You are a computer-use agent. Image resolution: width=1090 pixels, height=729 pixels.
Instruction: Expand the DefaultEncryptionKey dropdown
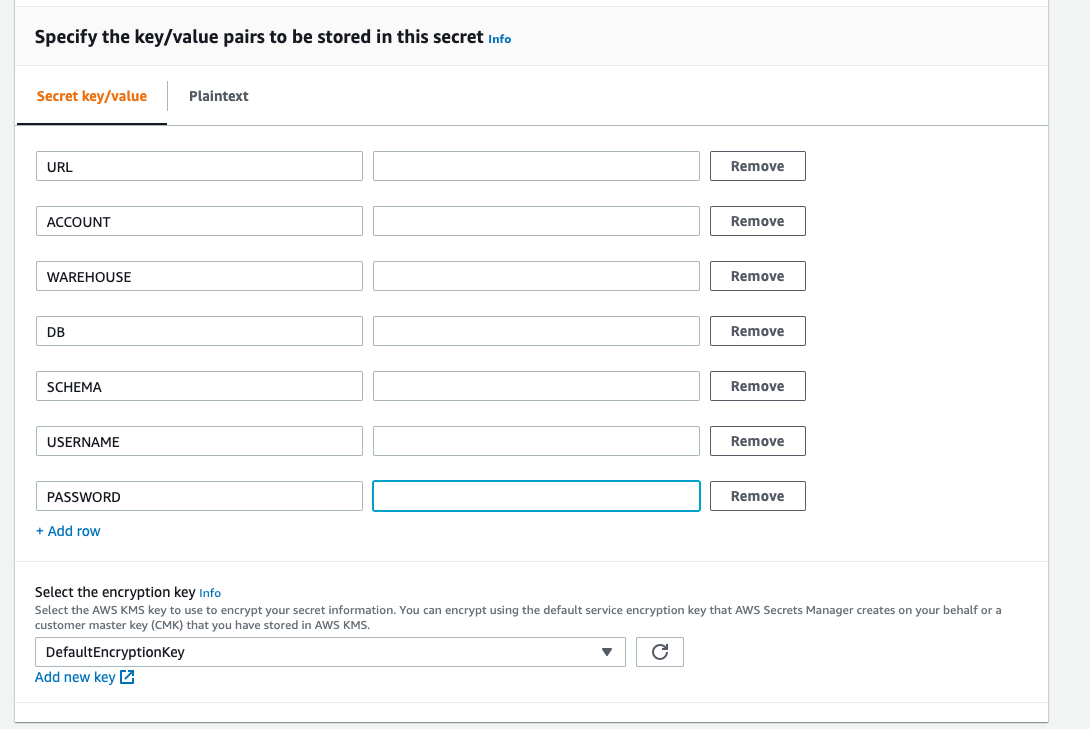pyautogui.click(x=330, y=652)
